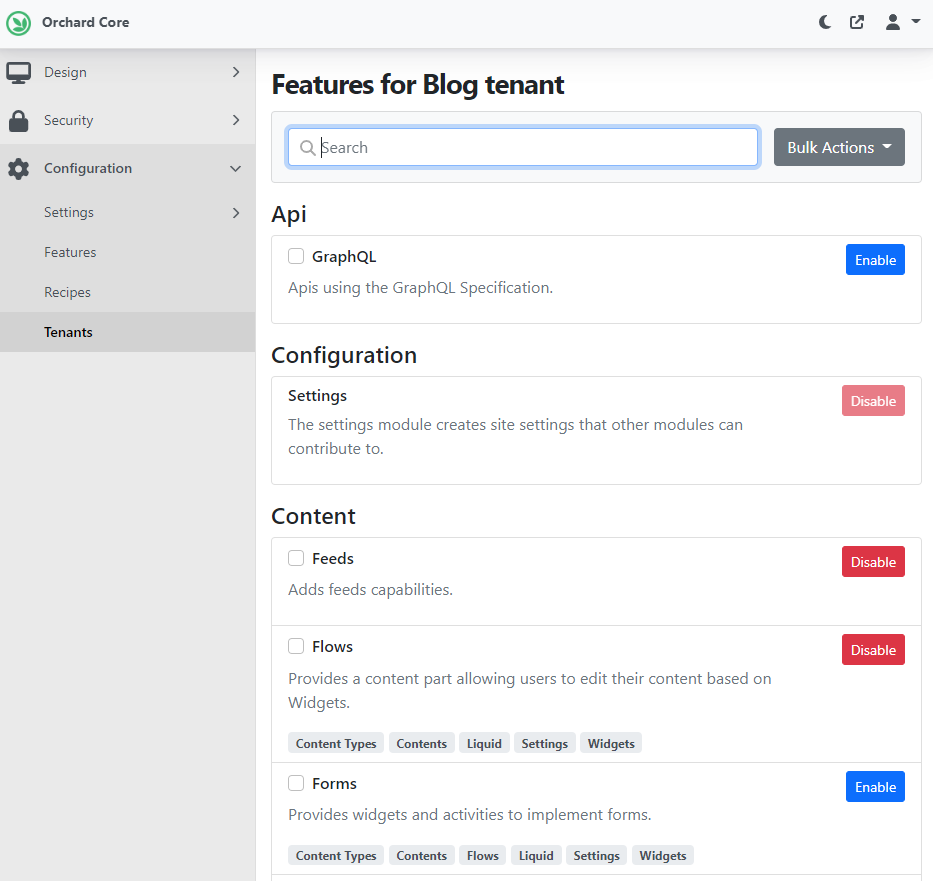
Task: Click the Configuration gear icon
Action: pyautogui.click(x=18, y=169)
